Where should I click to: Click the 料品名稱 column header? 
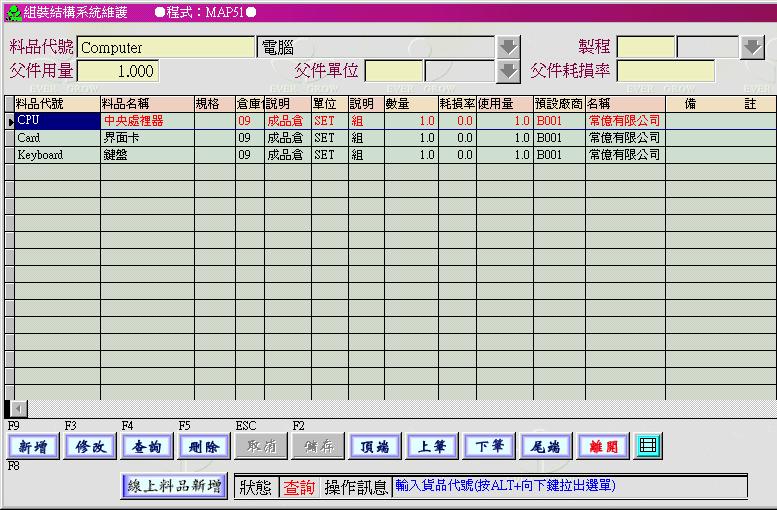coord(146,104)
